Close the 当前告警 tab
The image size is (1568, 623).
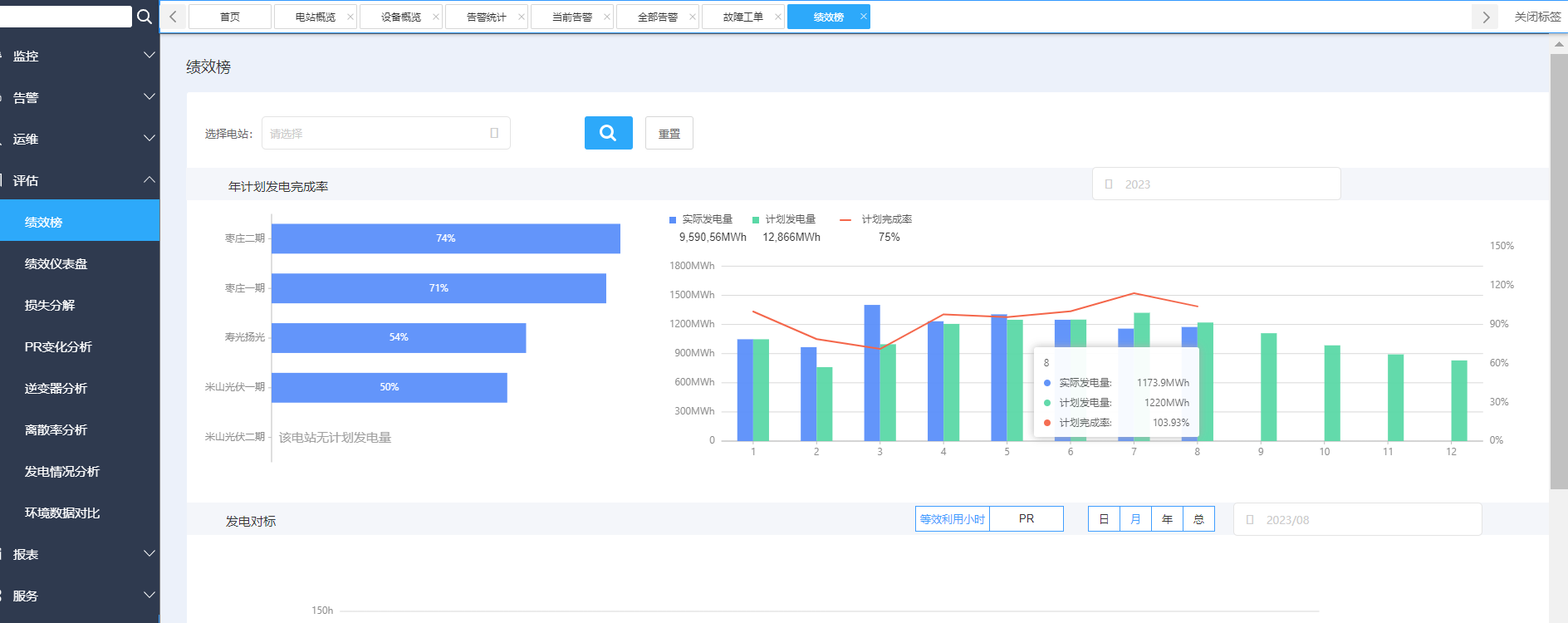(x=606, y=17)
